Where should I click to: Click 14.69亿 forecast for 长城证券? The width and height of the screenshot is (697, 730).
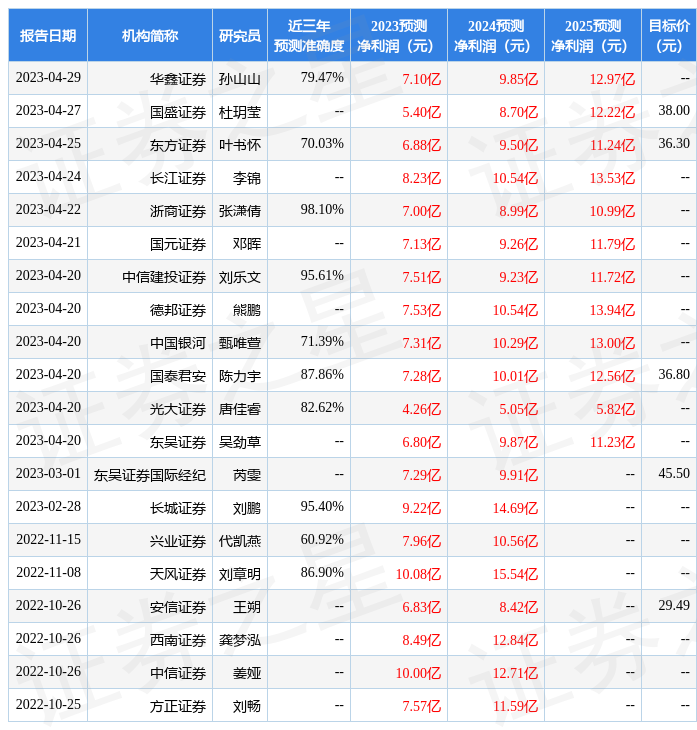point(515,509)
